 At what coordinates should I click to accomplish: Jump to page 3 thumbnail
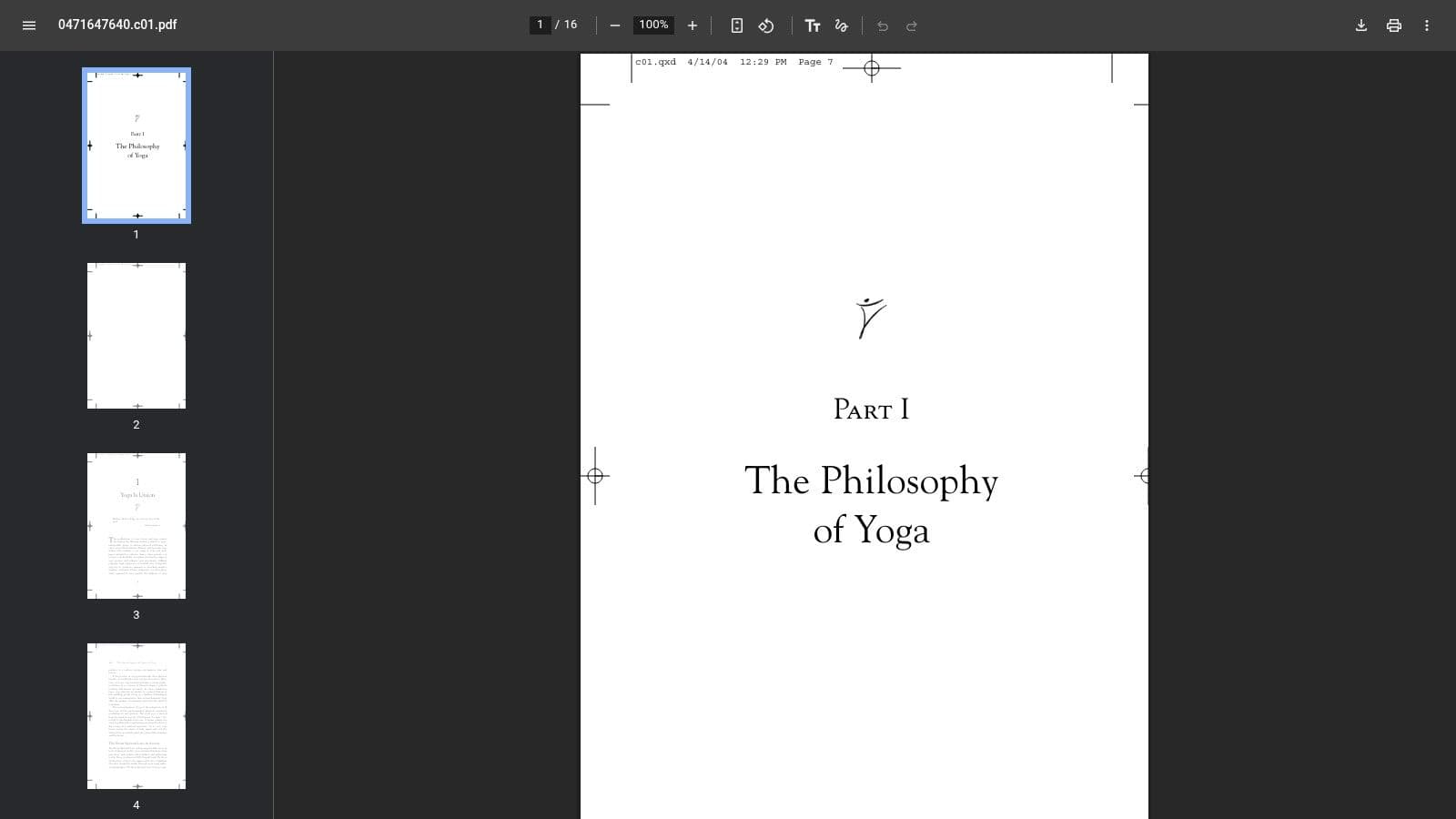click(136, 526)
